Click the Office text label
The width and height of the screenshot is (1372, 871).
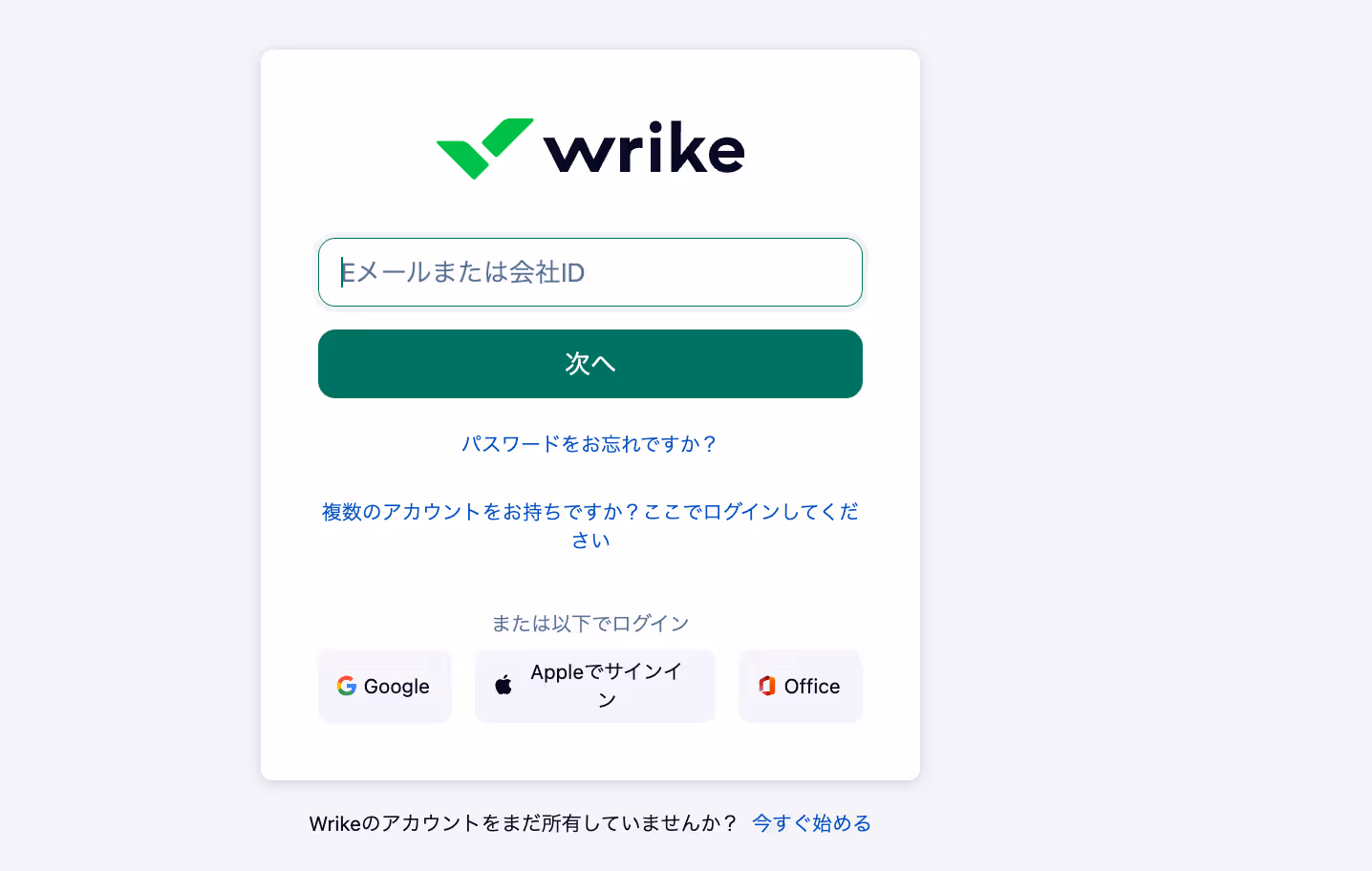tap(812, 686)
